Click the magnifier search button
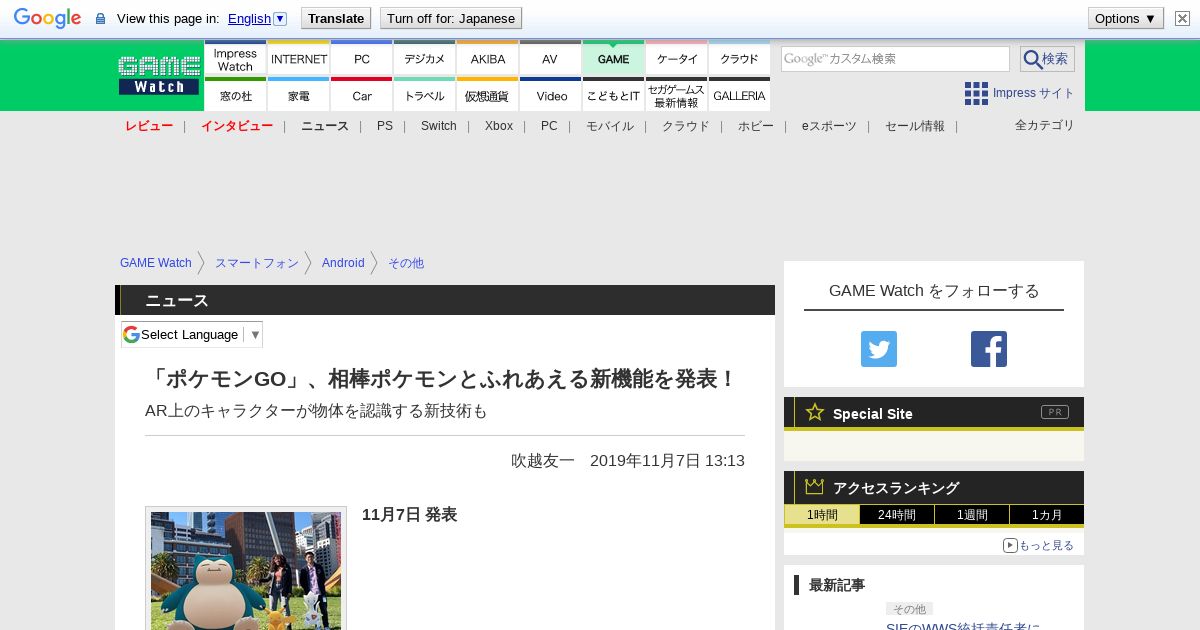1200x630 pixels. 1047,59
